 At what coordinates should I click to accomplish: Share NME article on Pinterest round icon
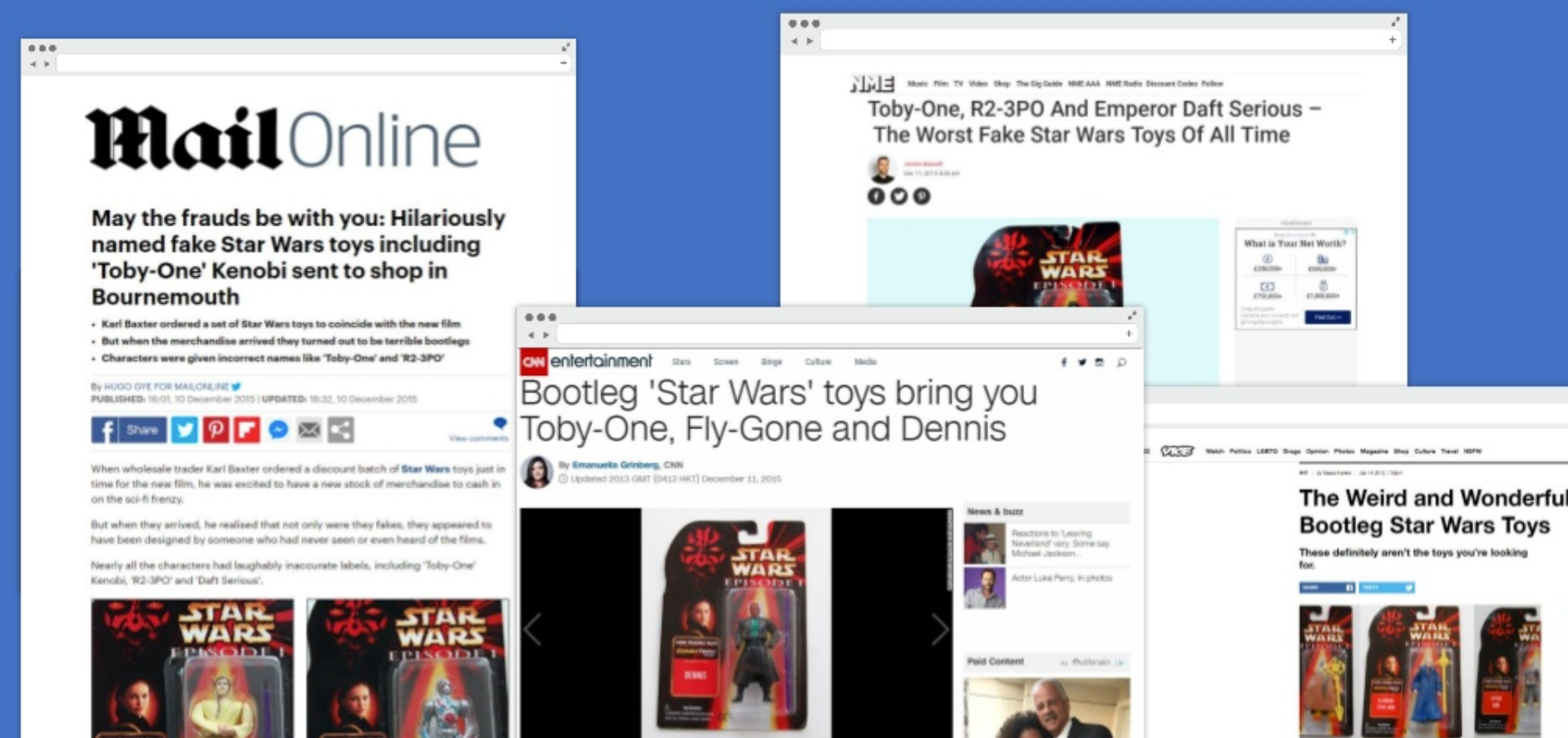922,196
